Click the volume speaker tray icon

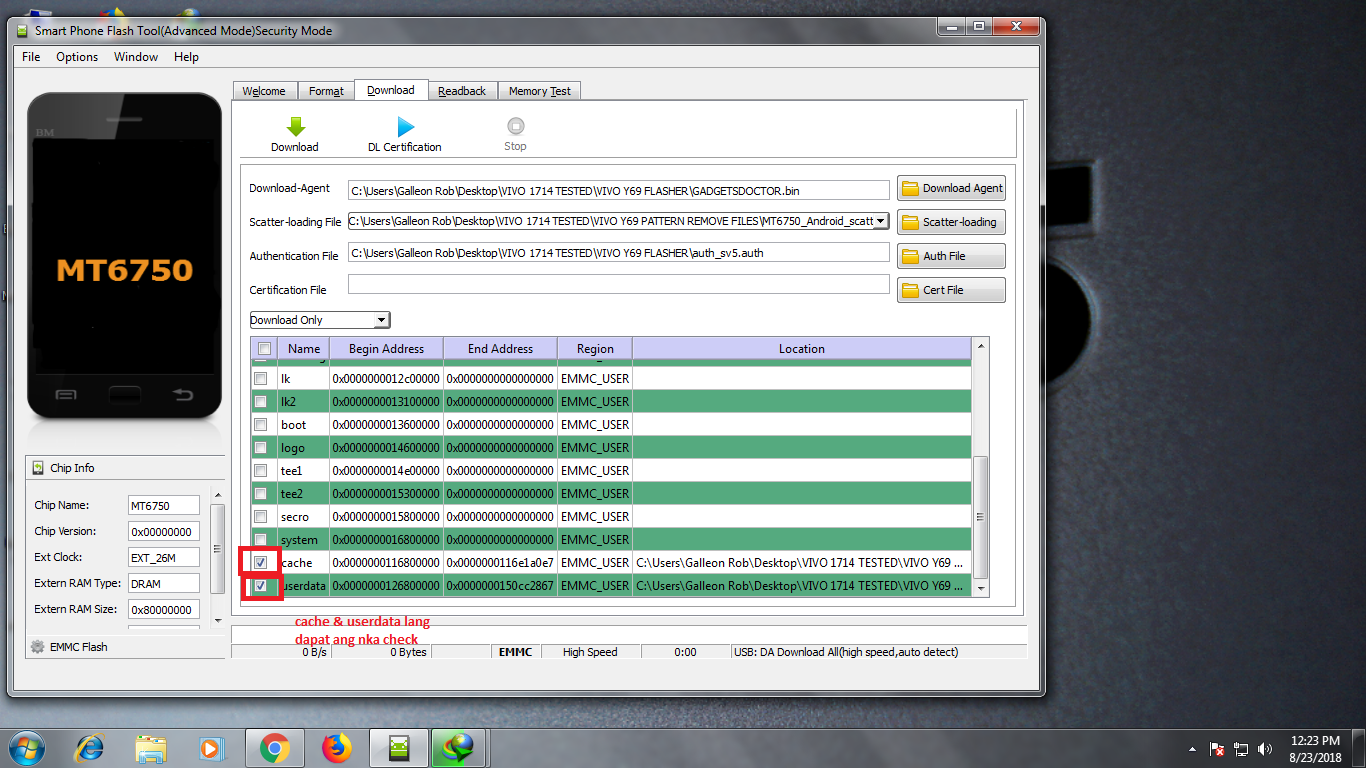tap(1265, 748)
